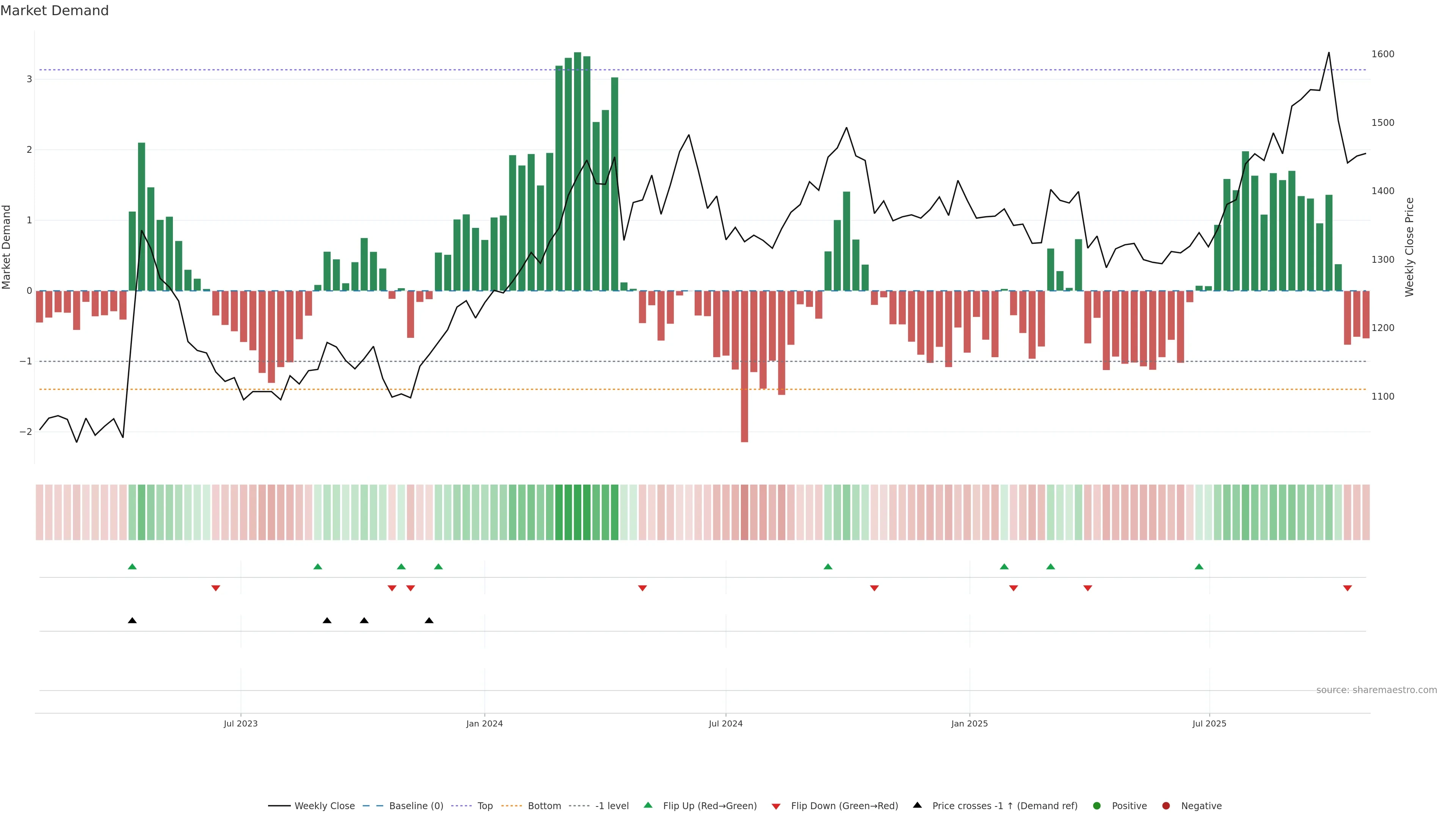Click the dark red Negative legend dot

pos(1166,805)
